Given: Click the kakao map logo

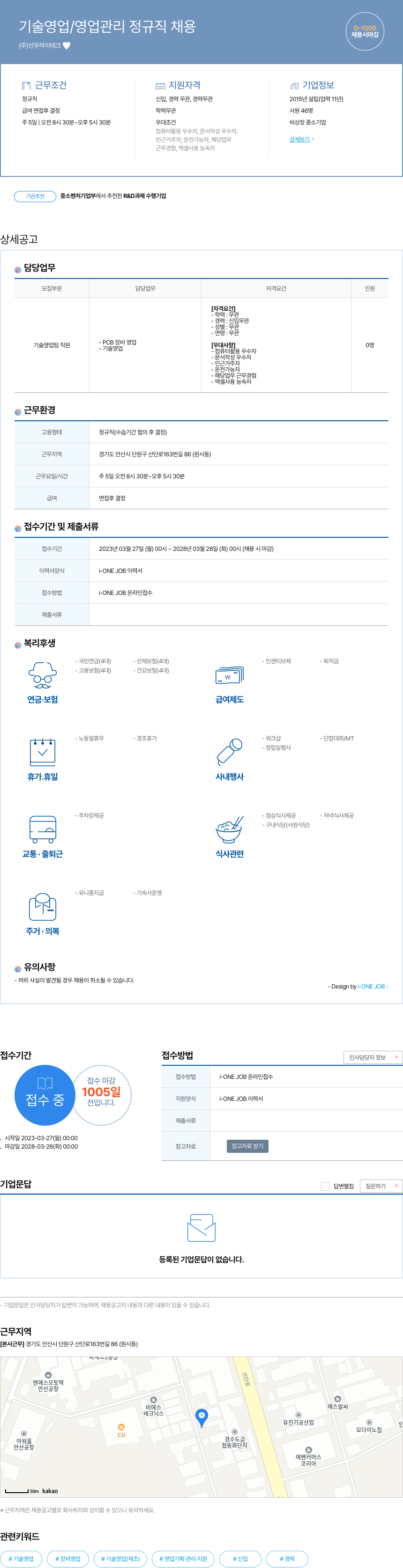Looking at the screenshot, I should [x=50, y=1491].
